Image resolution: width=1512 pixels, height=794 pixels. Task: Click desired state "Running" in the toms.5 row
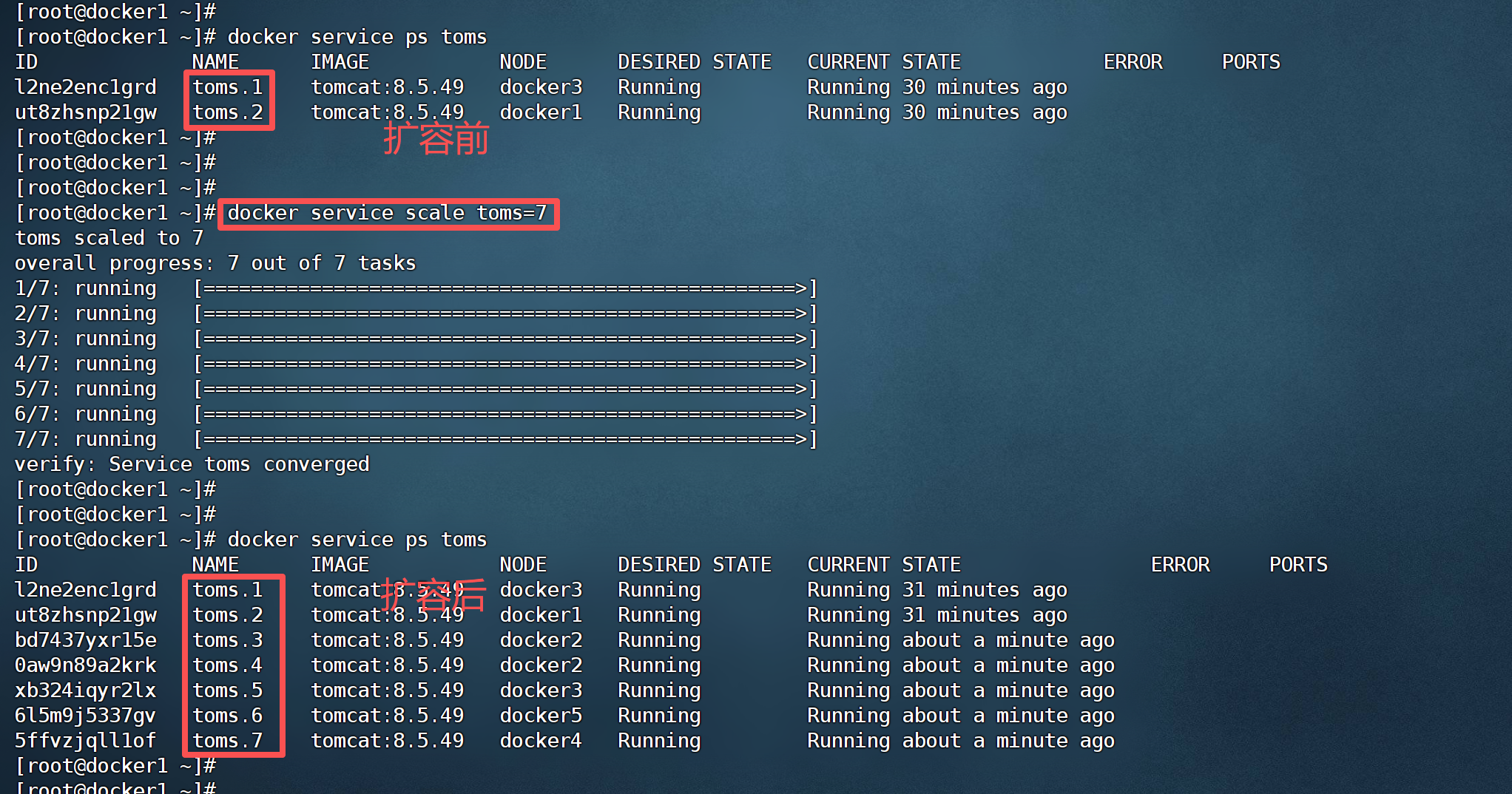click(660, 690)
